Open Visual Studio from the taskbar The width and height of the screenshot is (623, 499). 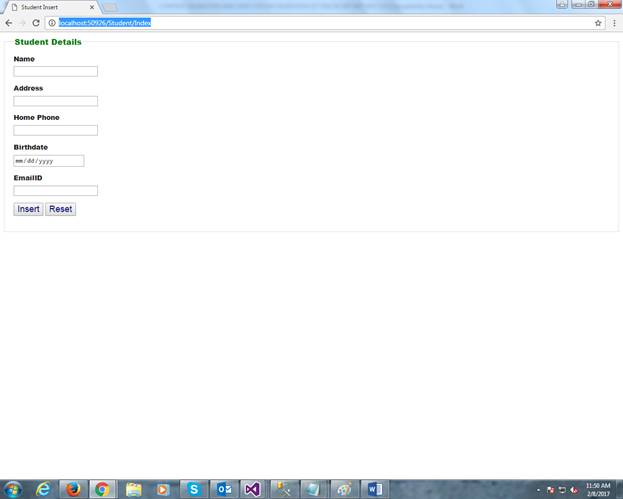tap(252, 489)
